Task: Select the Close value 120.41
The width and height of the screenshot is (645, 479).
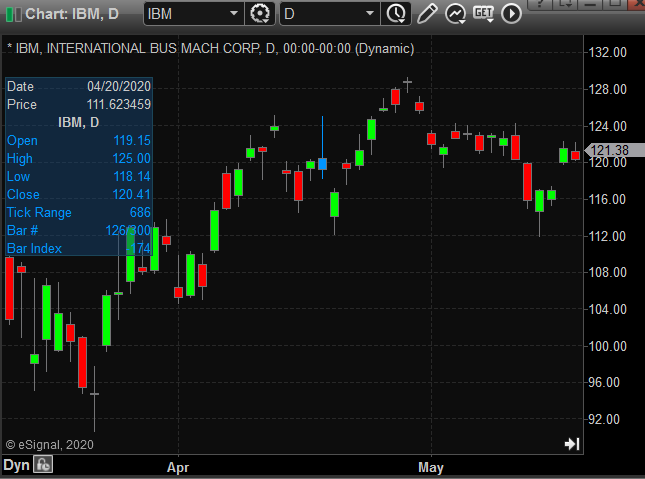Action: click(x=132, y=194)
